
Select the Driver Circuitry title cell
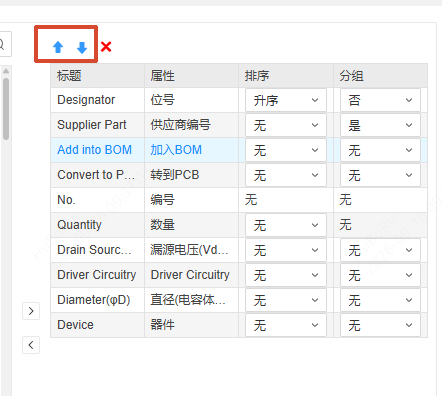point(97,275)
